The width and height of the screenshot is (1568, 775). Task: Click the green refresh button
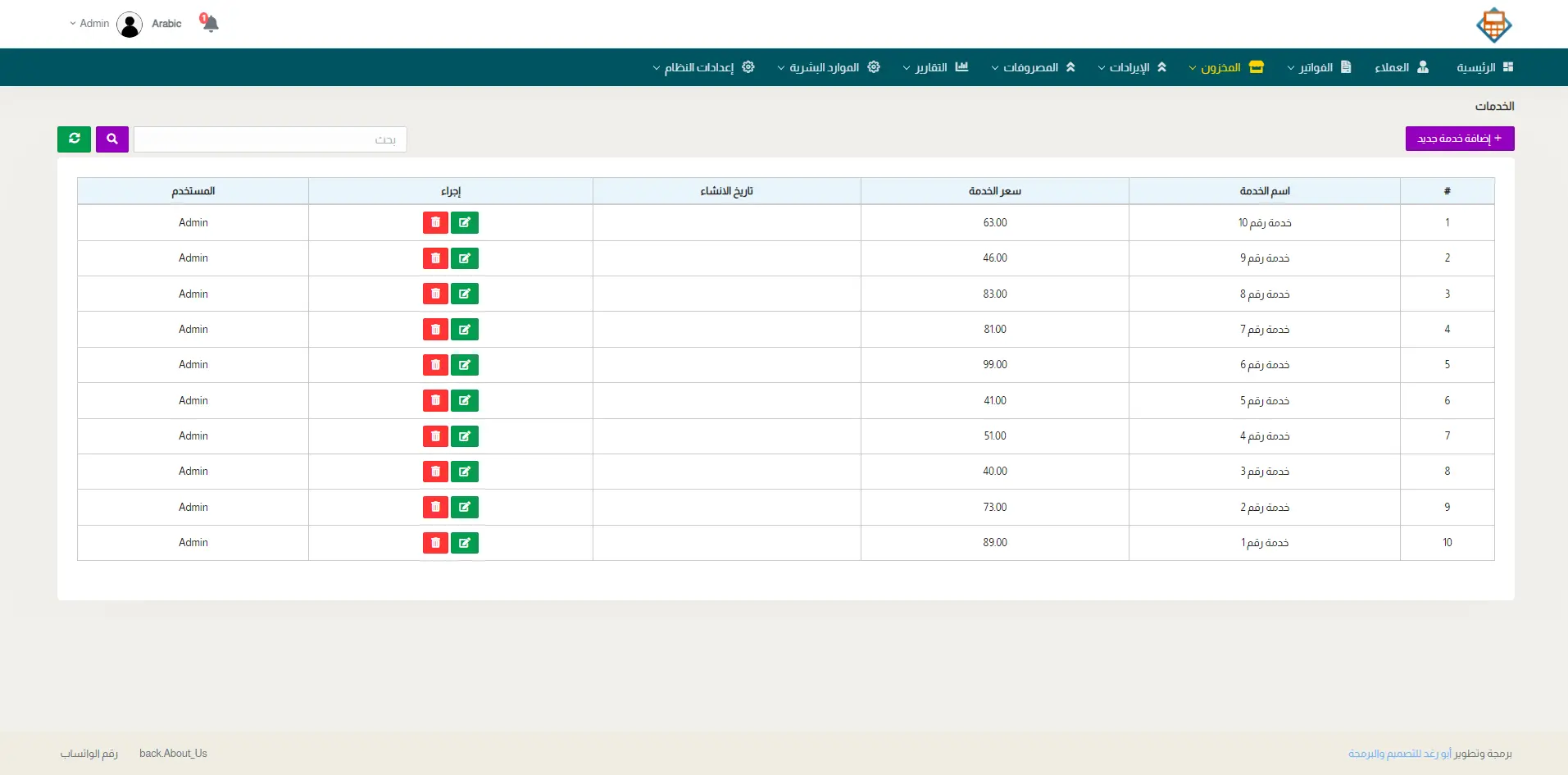pyautogui.click(x=74, y=139)
